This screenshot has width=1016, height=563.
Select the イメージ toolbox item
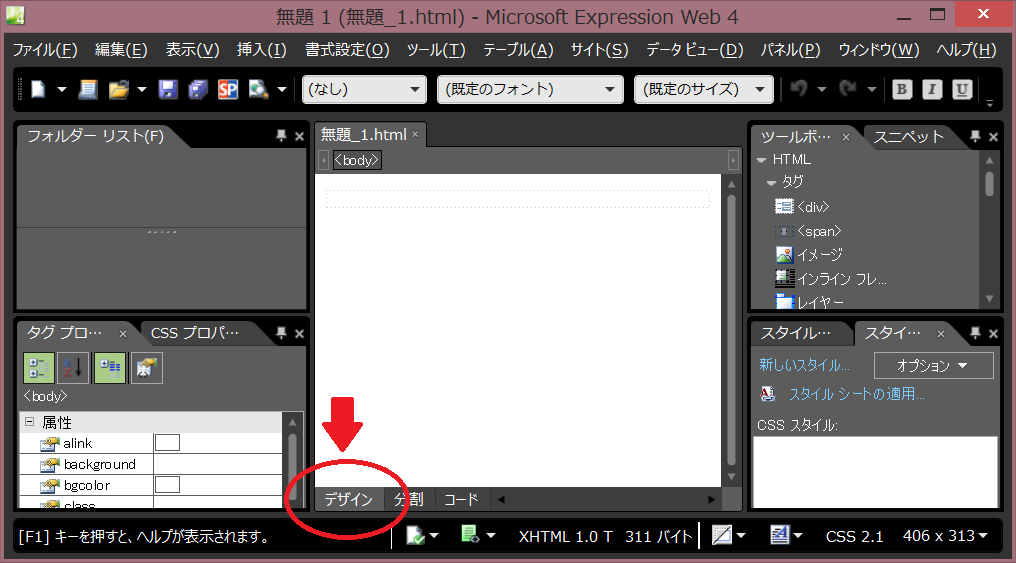coord(809,255)
